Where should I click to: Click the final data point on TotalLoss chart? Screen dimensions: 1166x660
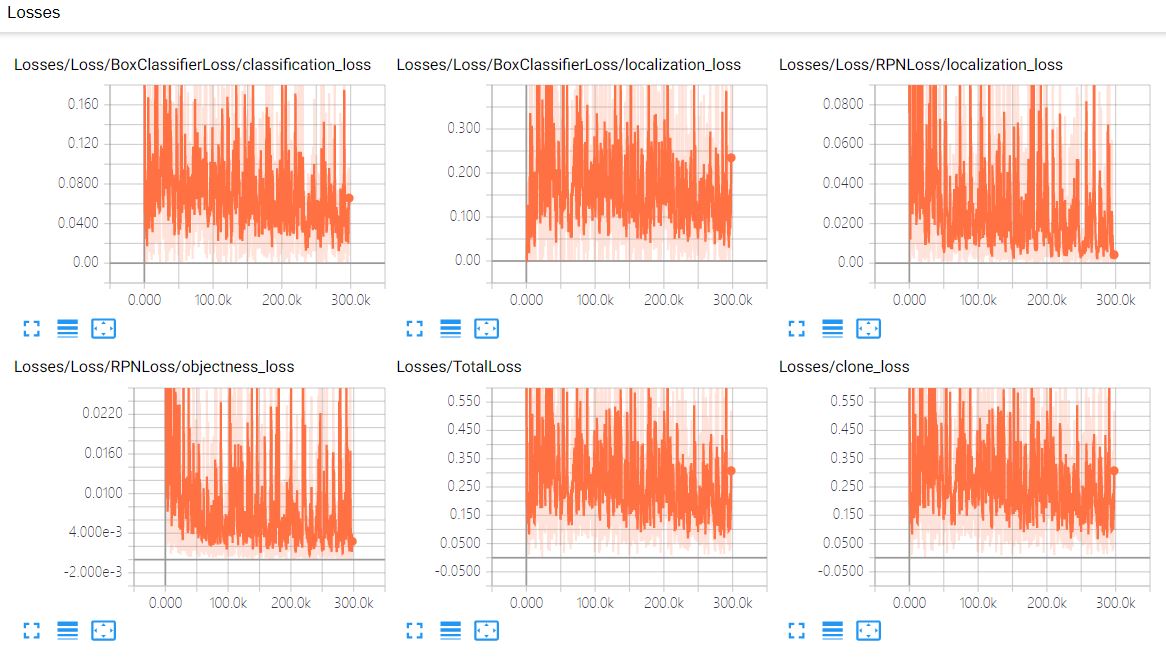tap(730, 471)
